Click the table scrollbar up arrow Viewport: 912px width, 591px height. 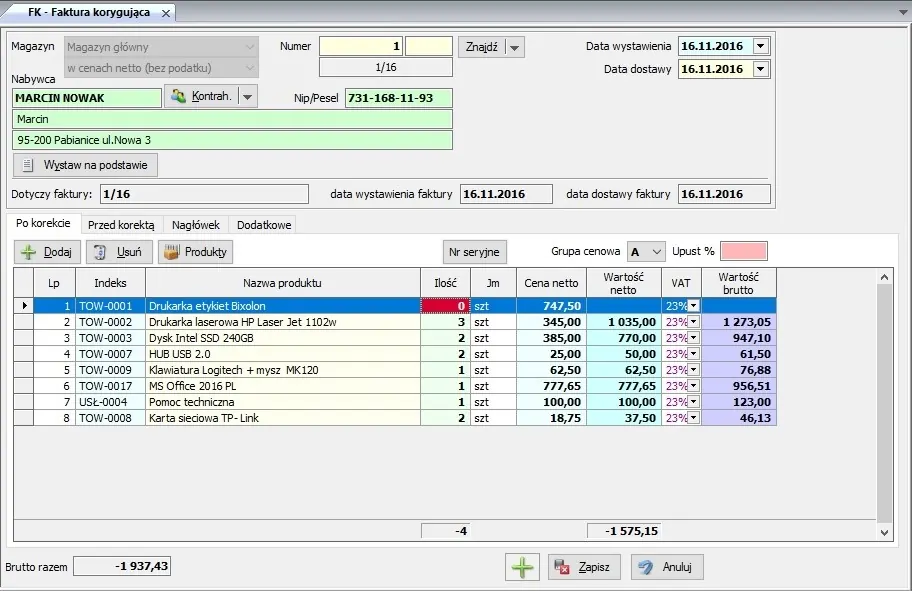884,277
